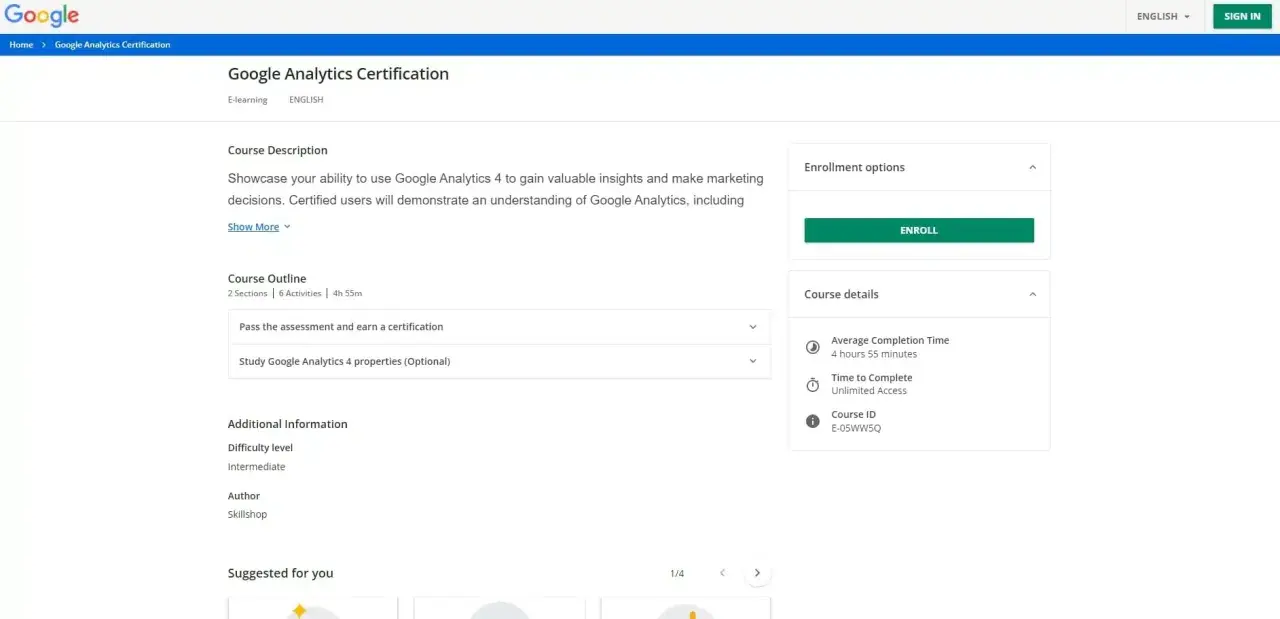1280x619 pixels.
Task: Open the first suggested course card
Action: 313,608
